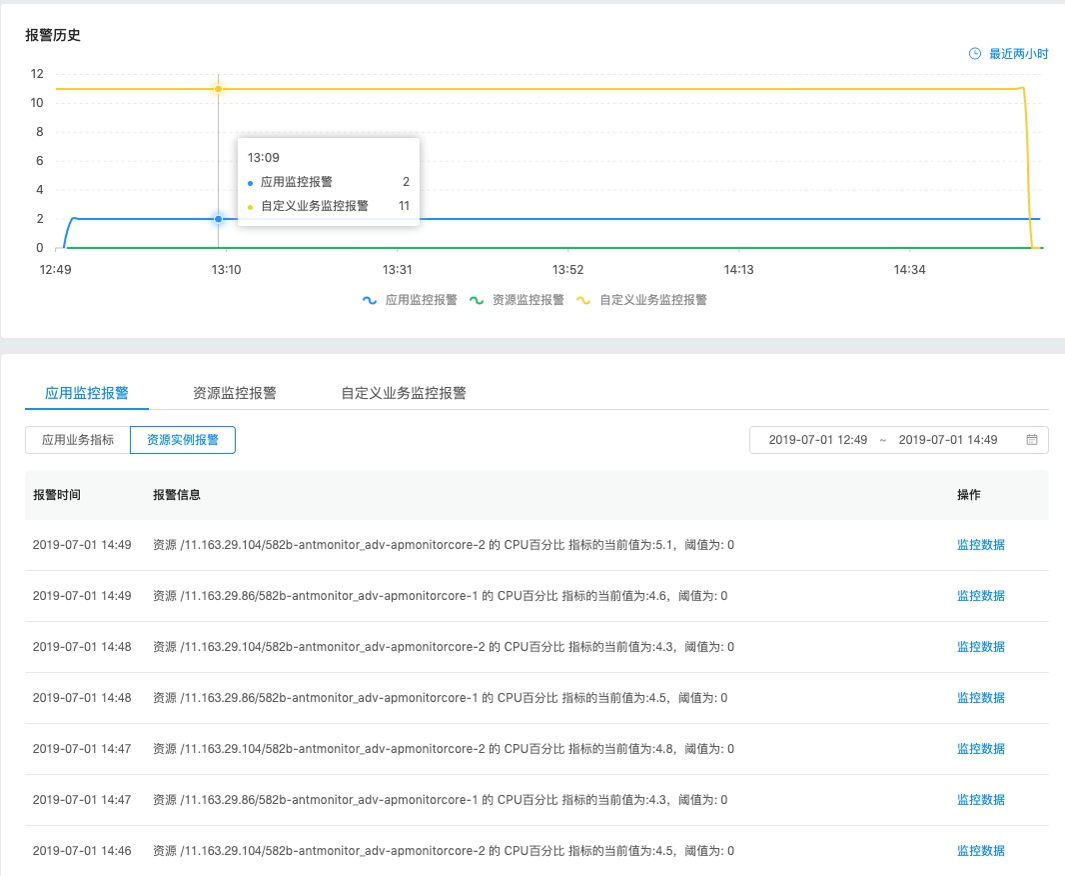Click blue data point at 13:09 on chart
Image resolution: width=1065 pixels, height=876 pixels.
tap(218, 219)
